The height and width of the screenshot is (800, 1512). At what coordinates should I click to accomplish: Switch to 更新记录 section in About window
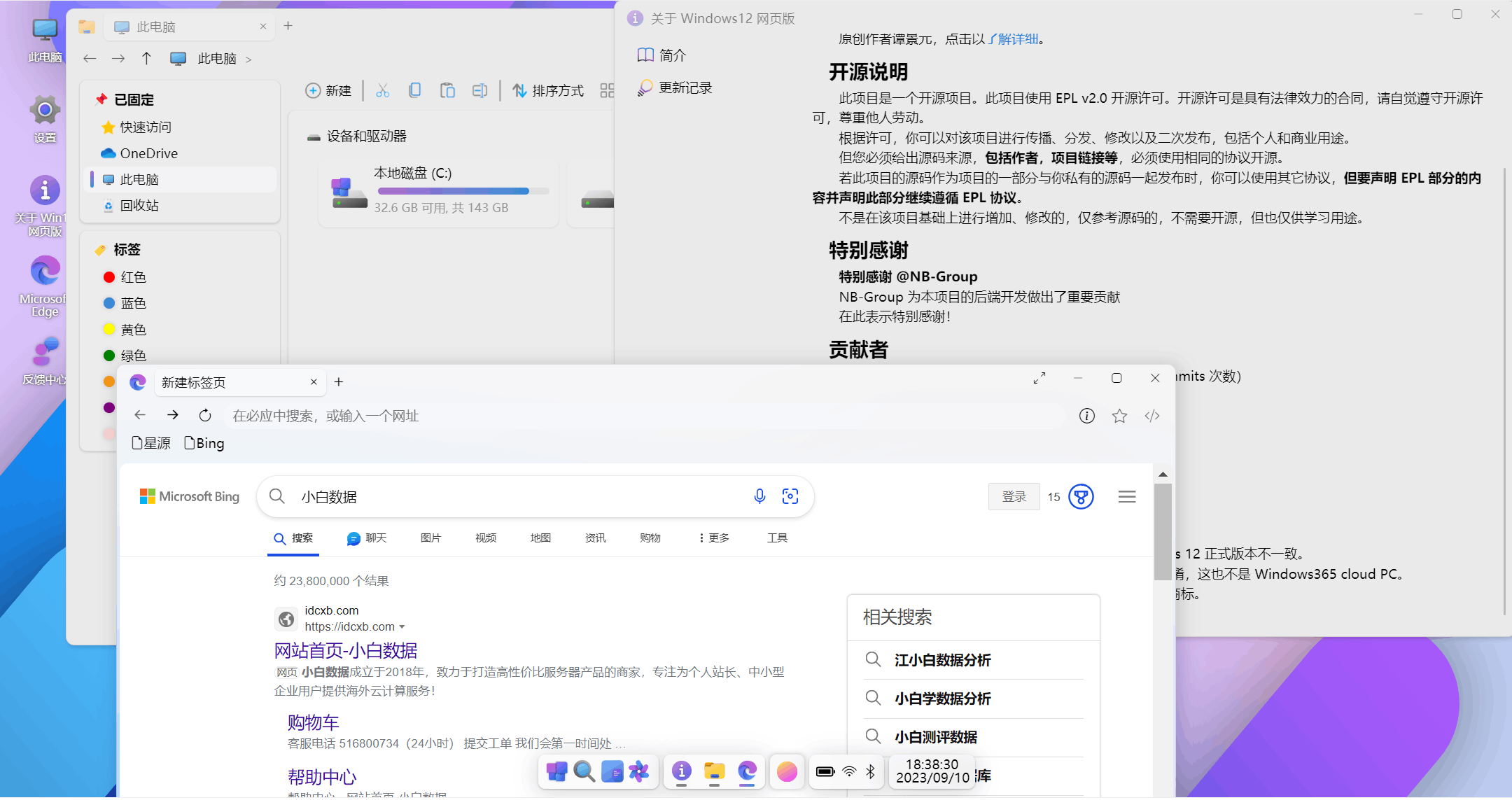(675, 87)
